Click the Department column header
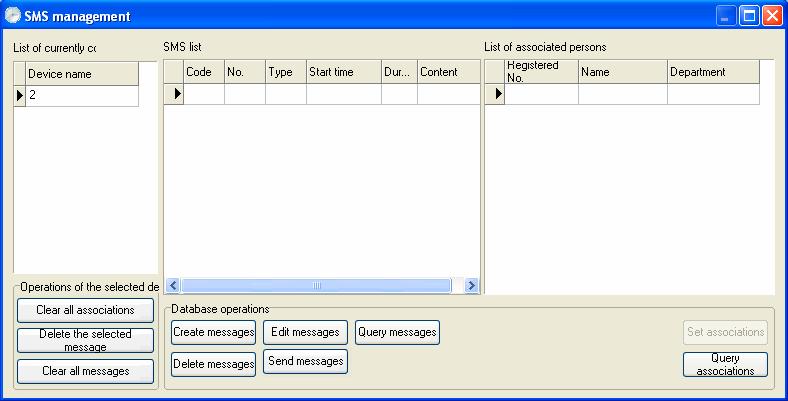The image size is (788, 401). click(x=713, y=72)
